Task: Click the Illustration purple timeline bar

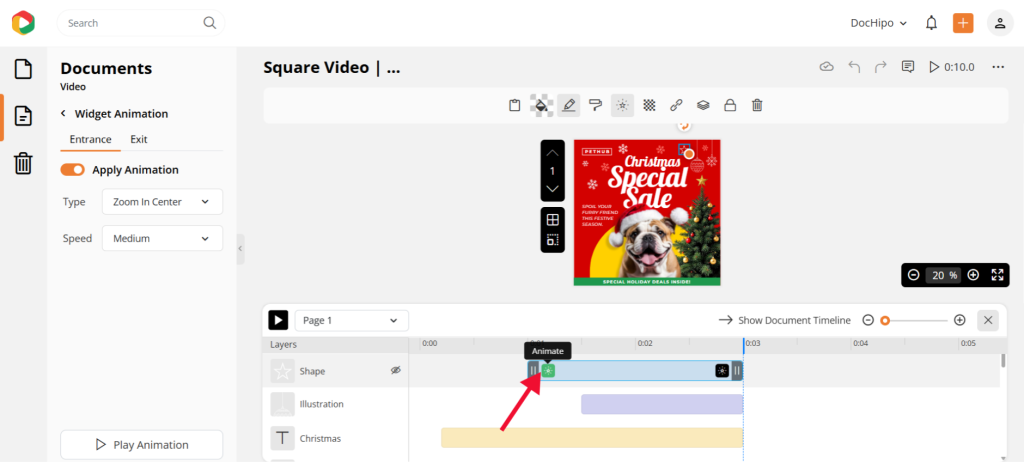Action: click(x=662, y=404)
